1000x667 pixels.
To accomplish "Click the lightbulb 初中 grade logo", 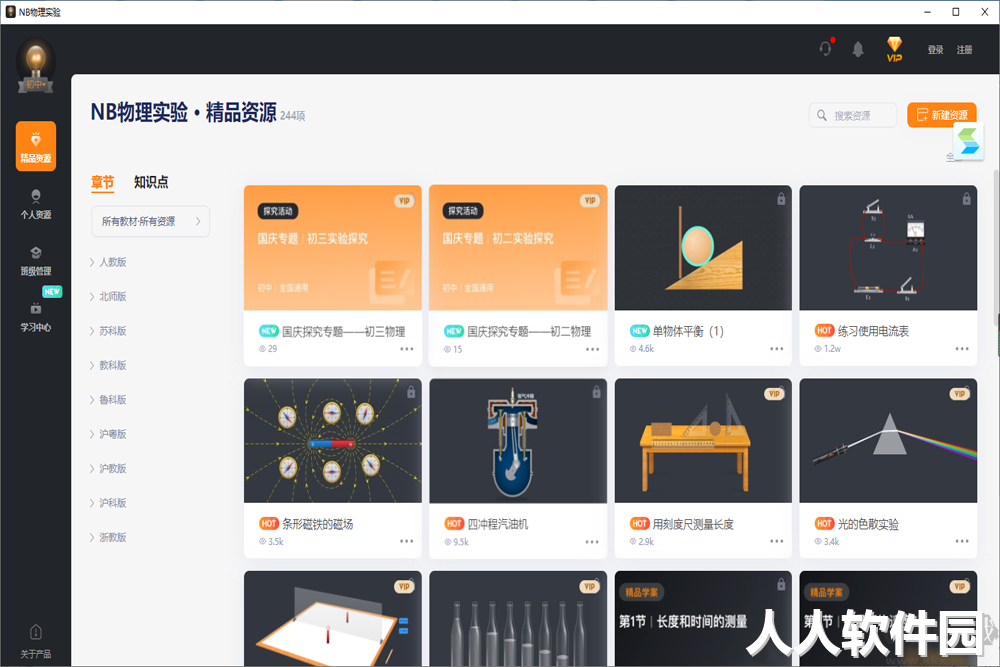I will coord(36,66).
